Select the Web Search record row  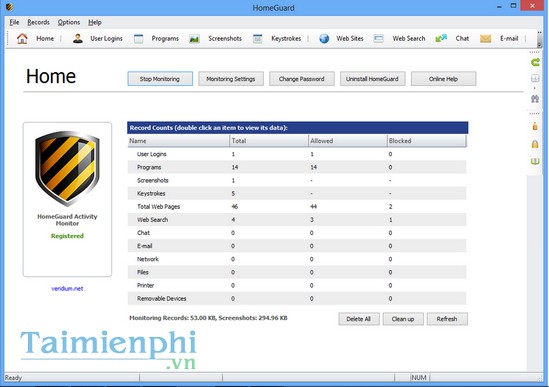297,220
